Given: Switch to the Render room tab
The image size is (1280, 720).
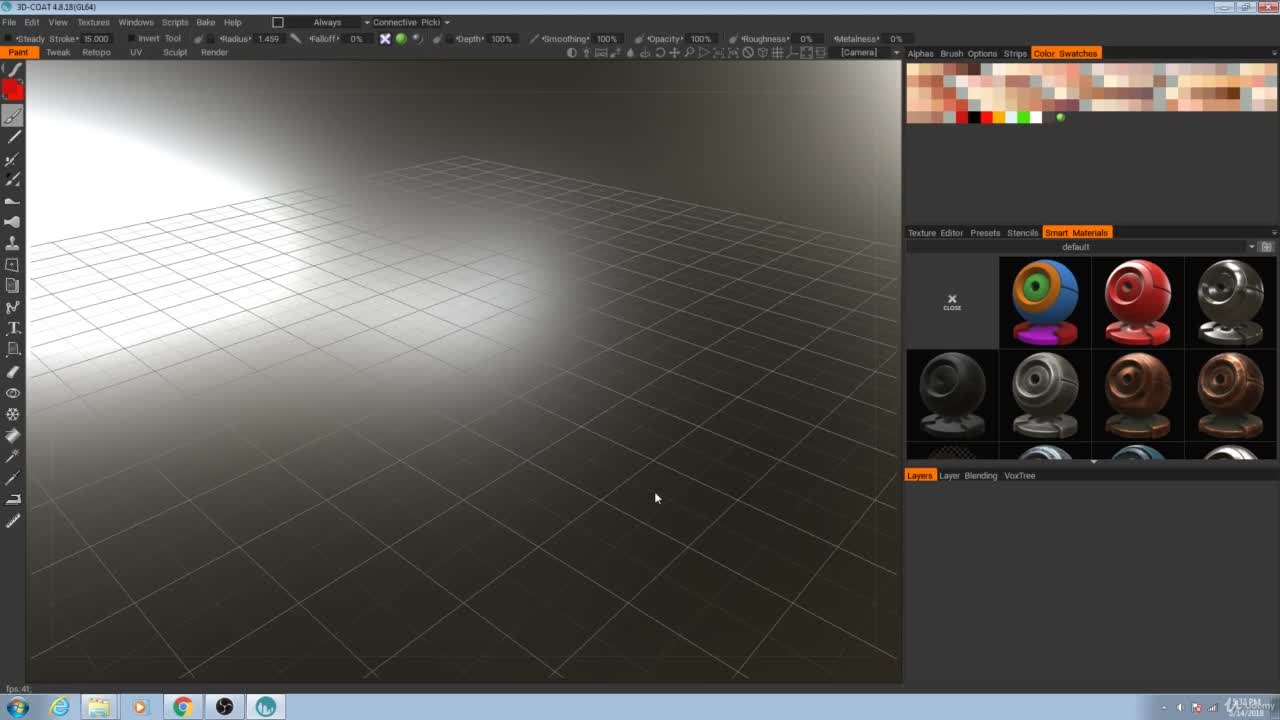Looking at the screenshot, I should [214, 52].
